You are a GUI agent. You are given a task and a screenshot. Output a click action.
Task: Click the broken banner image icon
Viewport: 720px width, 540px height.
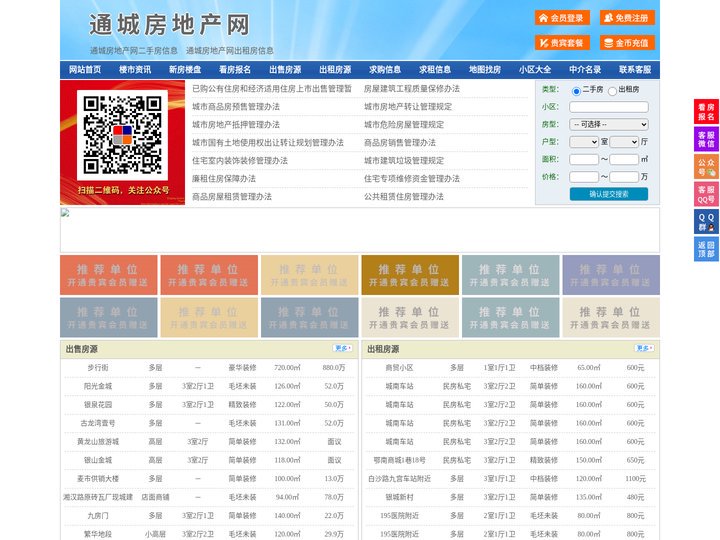[x=65, y=213]
